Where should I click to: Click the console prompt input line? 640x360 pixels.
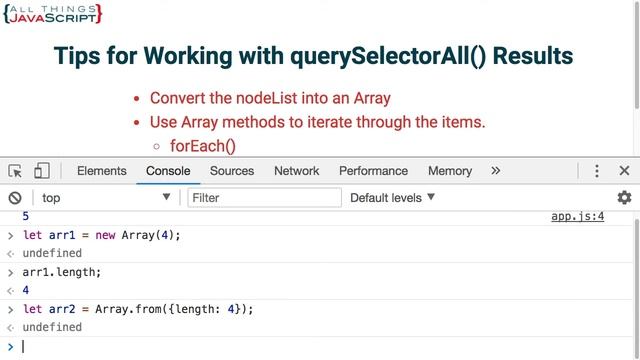pyautogui.click(x=318, y=347)
